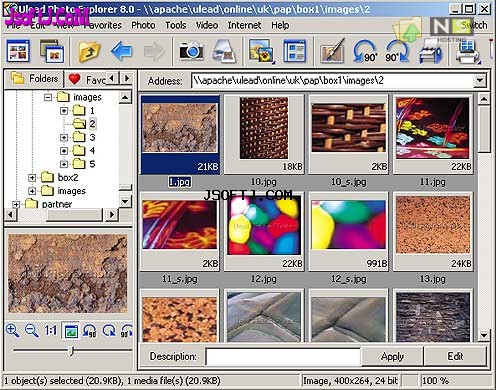Go up one folder level icon

click(89, 51)
